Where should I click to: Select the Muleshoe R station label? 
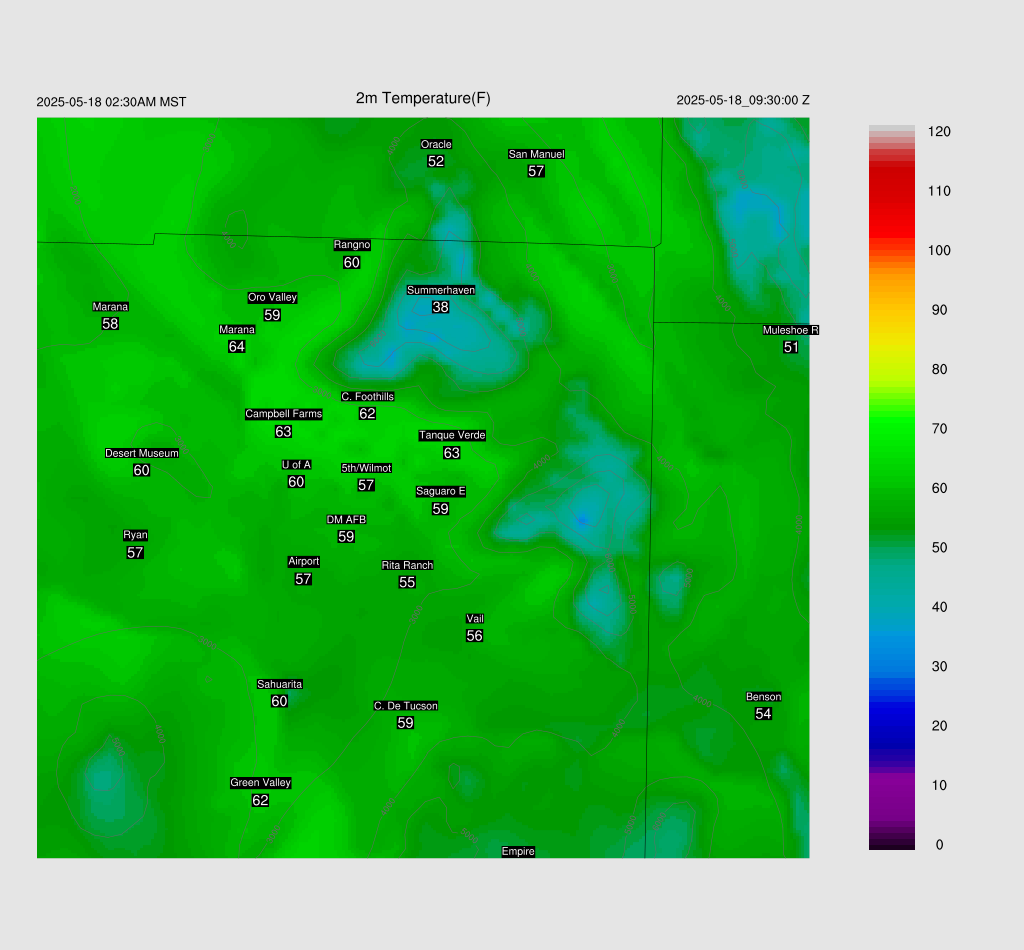[x=790, y=330]
